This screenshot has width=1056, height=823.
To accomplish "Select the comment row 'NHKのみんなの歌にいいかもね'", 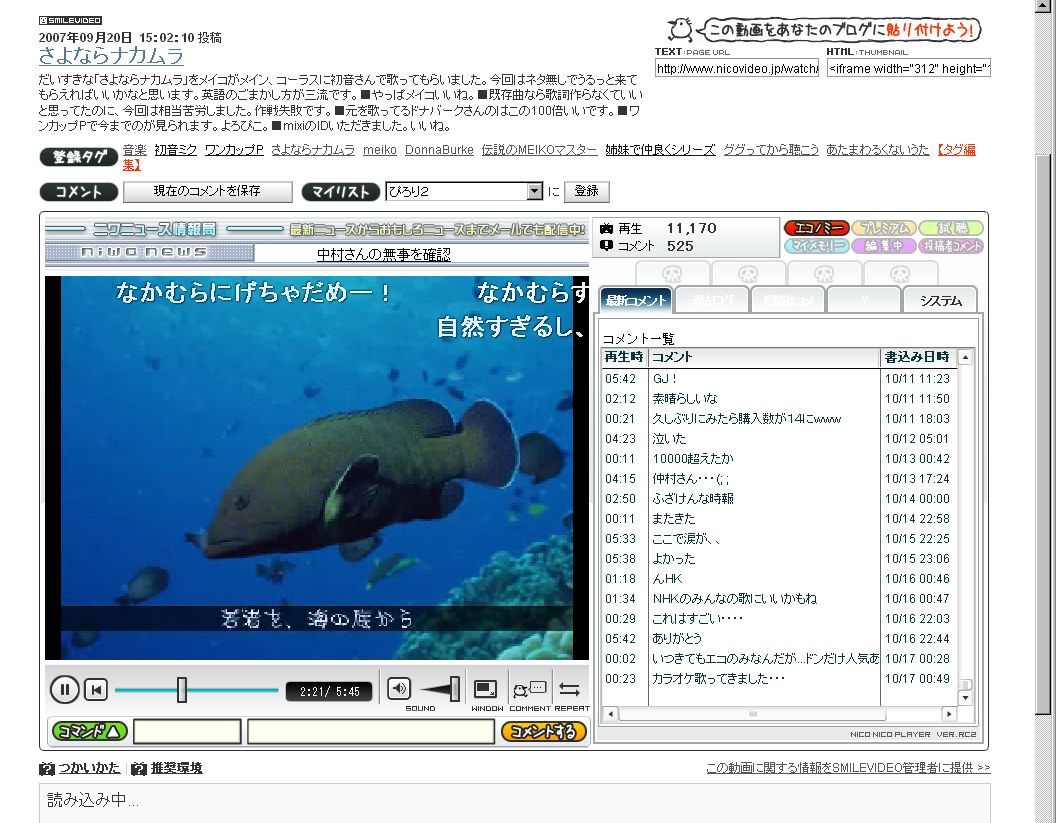I will (779, 599).
